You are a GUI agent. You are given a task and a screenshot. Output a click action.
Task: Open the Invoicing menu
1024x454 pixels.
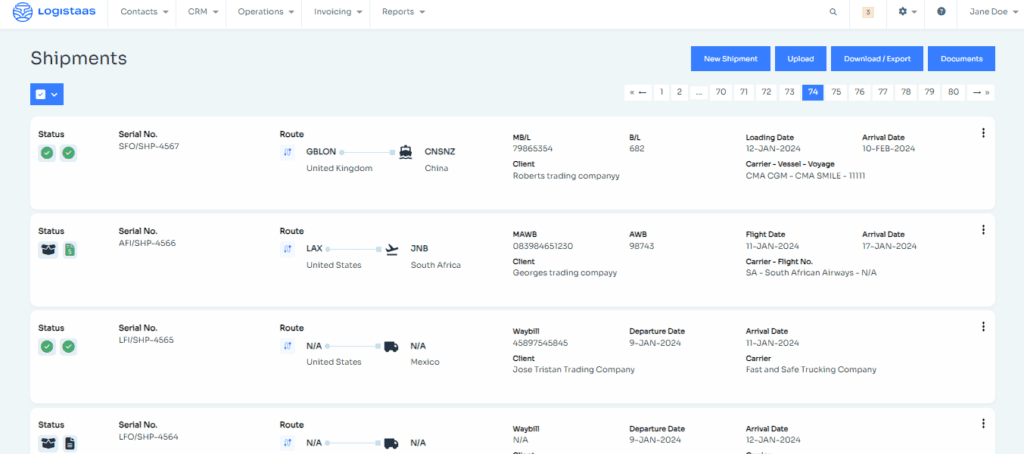[337, 12]
